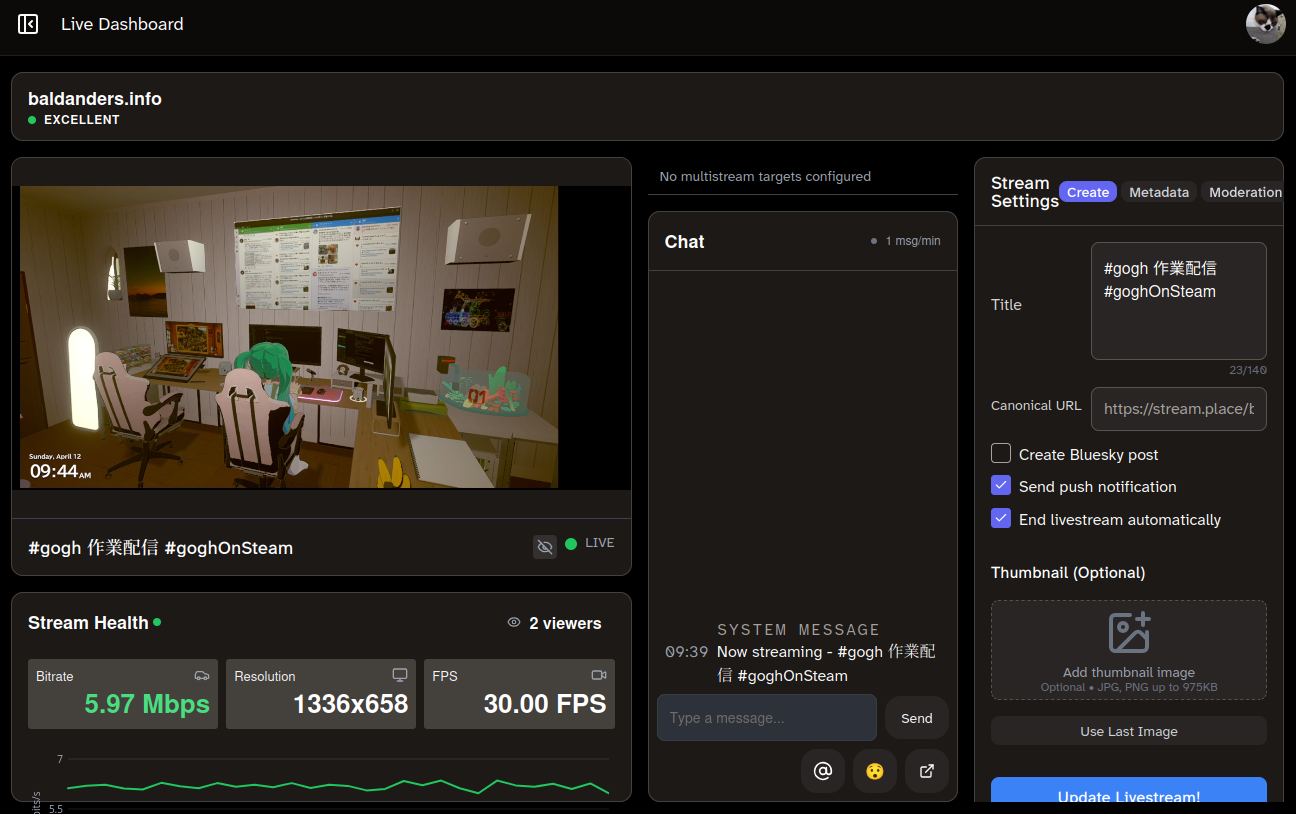Open the emoji reaction picker in chat
1296x814 pixels.
point(875,771)
